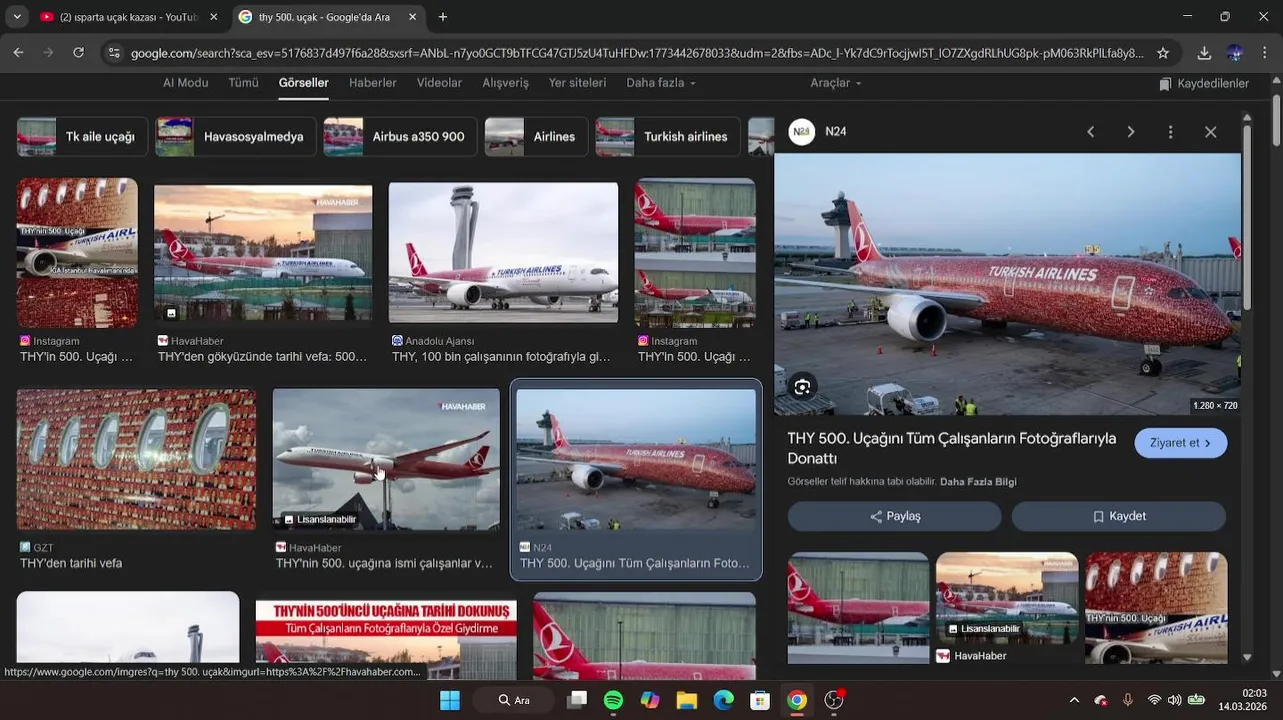Open Chrome from taskbar
This screenshot has height=720, width=1283.
[x=797, y=700]
